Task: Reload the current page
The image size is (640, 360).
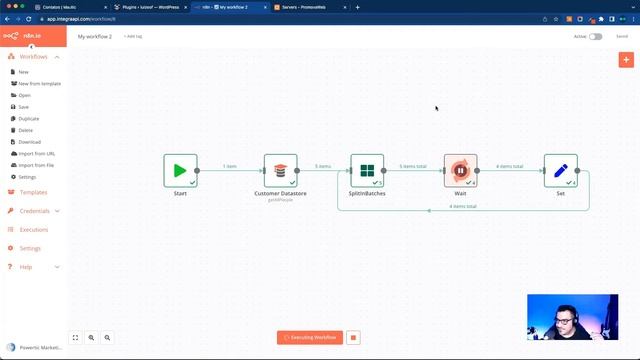Action: tap(29, 19)
